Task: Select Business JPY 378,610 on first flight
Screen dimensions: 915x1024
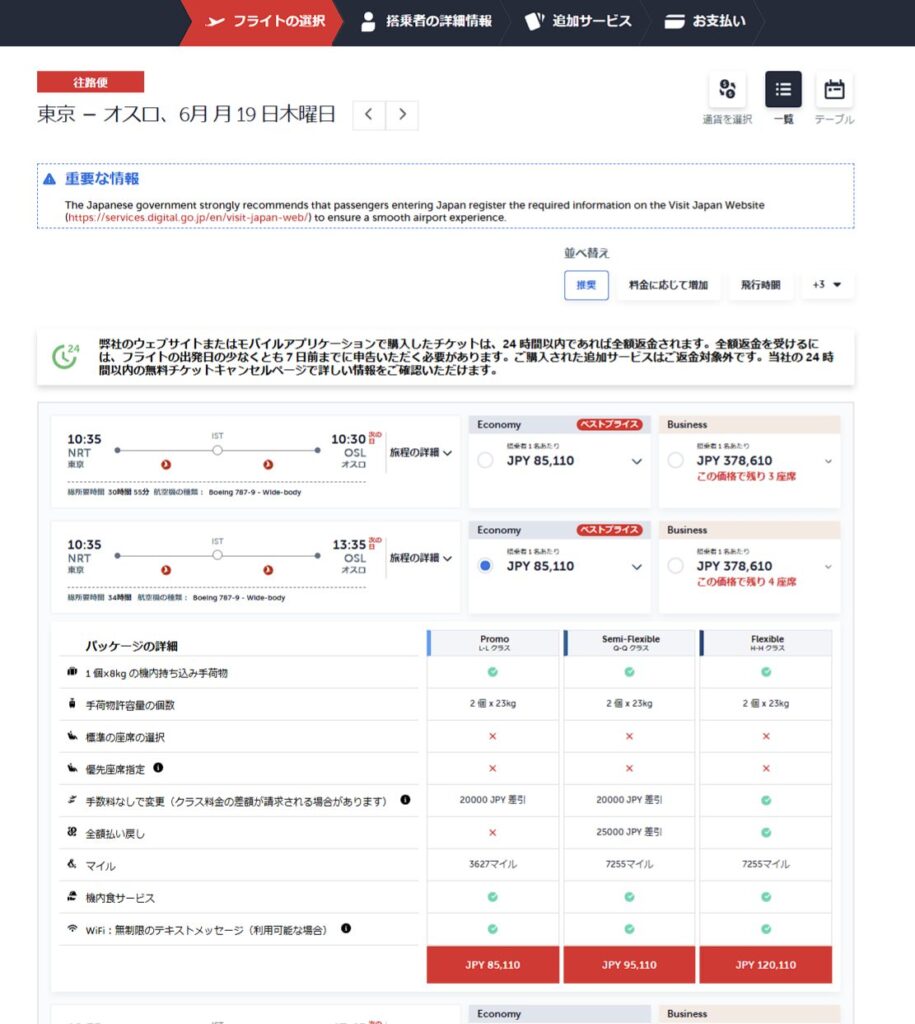Action: pyautogui.click(x=676, y=461)
